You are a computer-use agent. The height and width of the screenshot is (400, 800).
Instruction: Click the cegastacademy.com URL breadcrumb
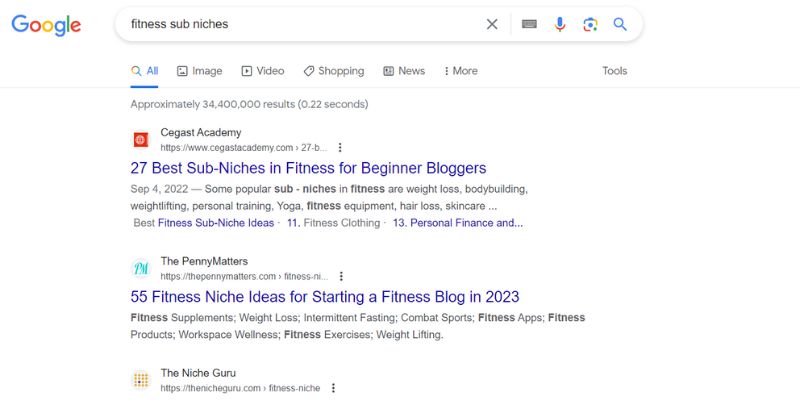[244, 147]
